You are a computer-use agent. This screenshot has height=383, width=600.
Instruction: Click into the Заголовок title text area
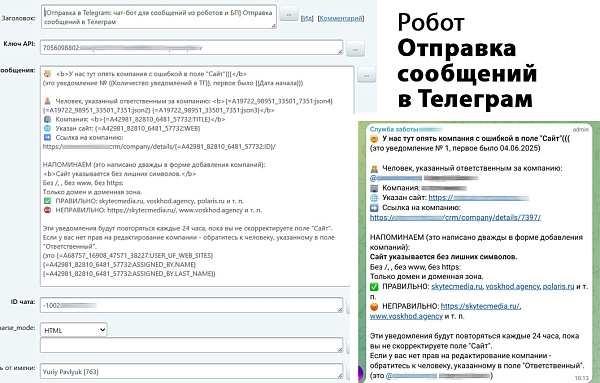[158, 17]
